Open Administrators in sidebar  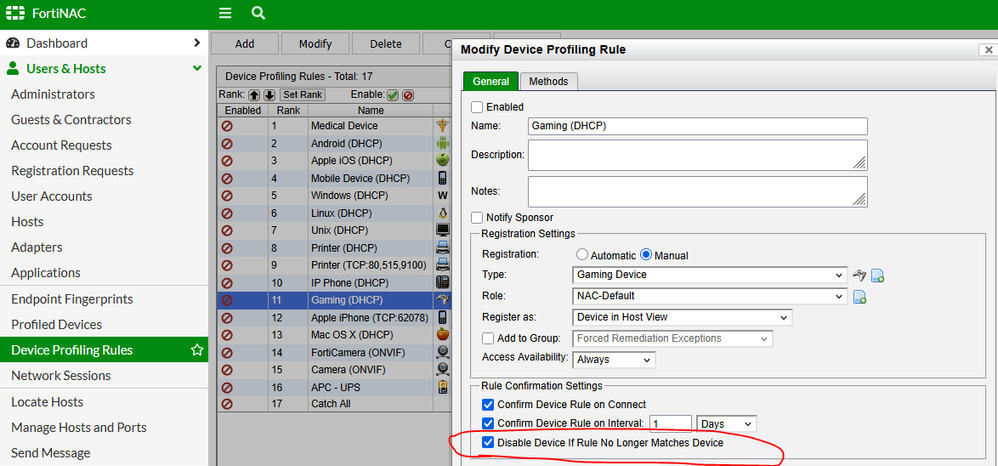point(53,94)
